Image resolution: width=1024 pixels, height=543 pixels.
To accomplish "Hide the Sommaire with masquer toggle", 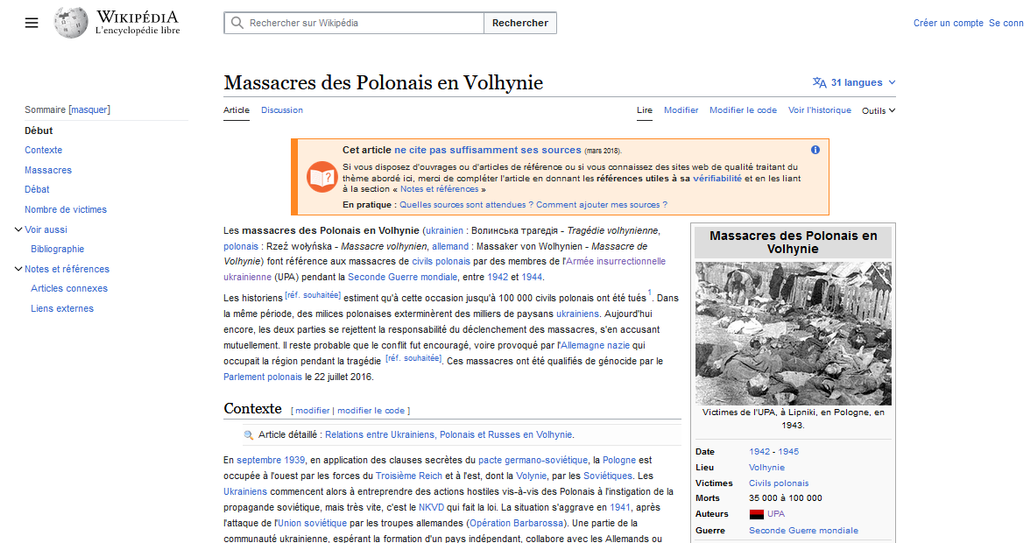I will (90, 110).
